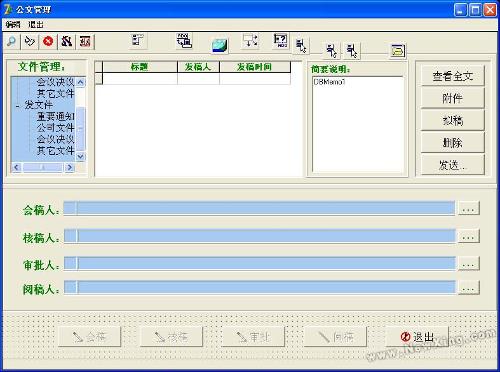Open the ... picker for 会稿人
Viewport: 500px width, 372px height.
click(x=469, y=208)
